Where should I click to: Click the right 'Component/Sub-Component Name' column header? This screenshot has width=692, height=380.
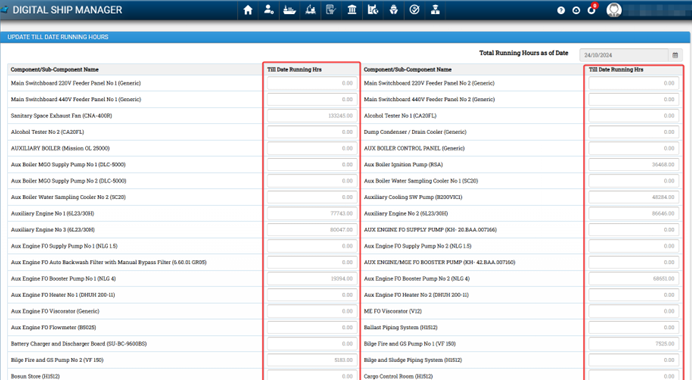pyautogui.click(x=408, y=70)
